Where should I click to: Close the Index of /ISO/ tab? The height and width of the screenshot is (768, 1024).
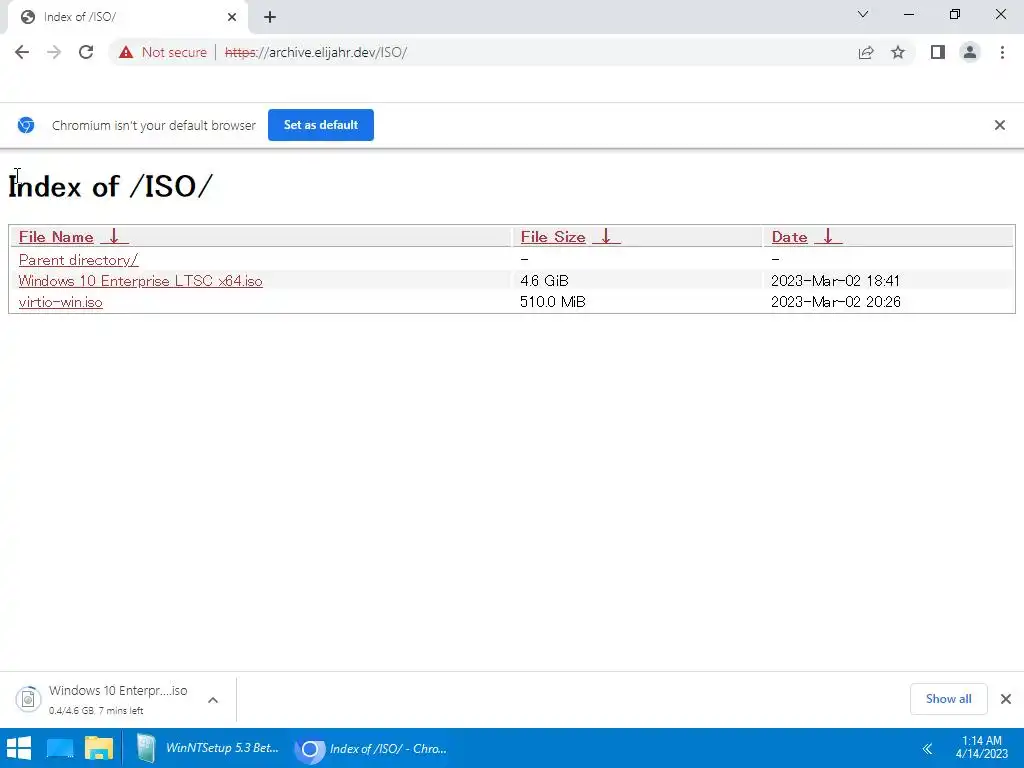(x=232, y=17)
